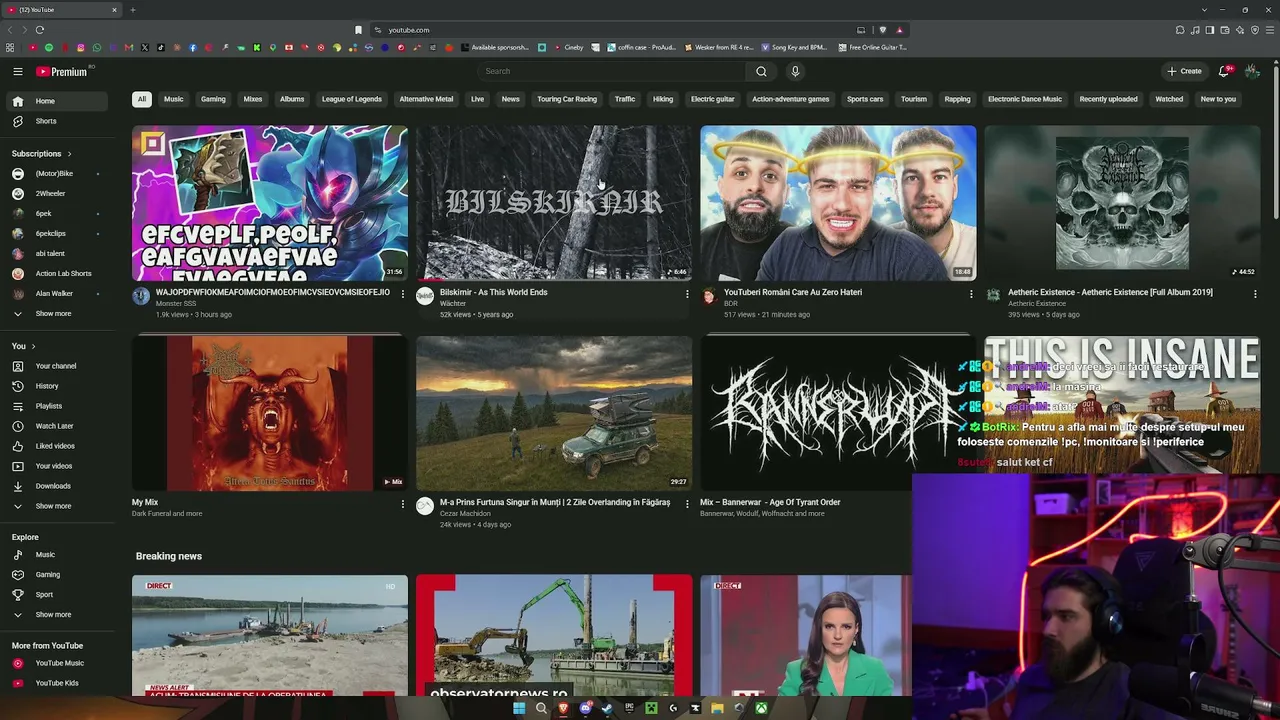
Task: Open Gaming under Explore
Action: coord(56,575)
